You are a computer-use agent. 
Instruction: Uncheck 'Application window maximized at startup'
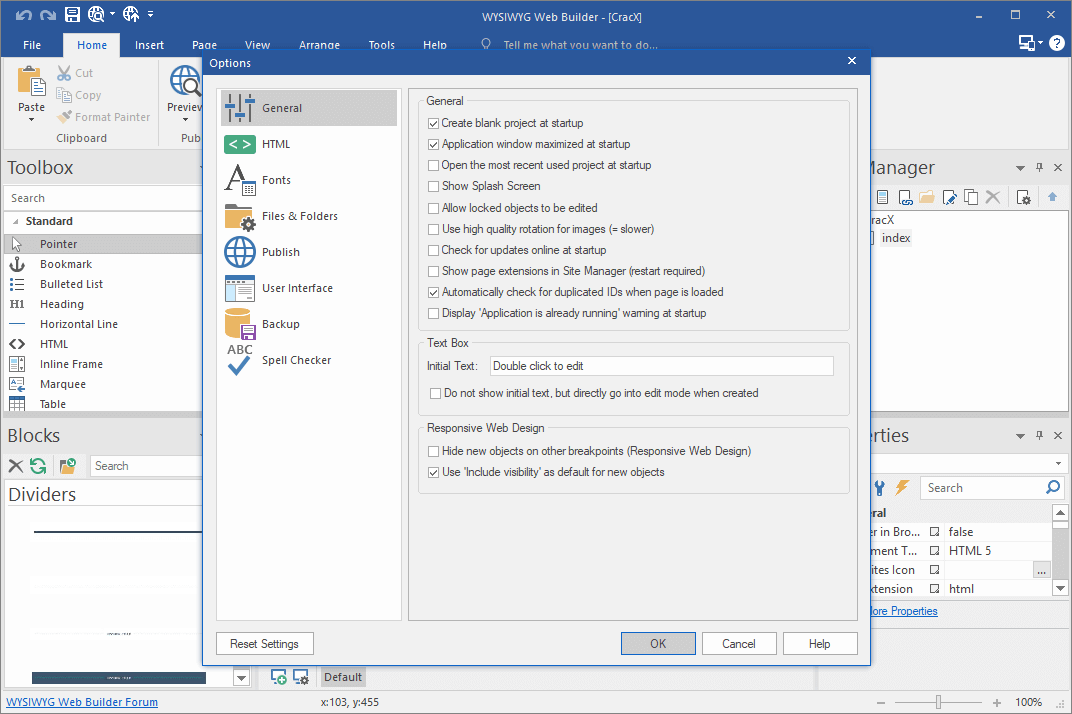point(433,144)
